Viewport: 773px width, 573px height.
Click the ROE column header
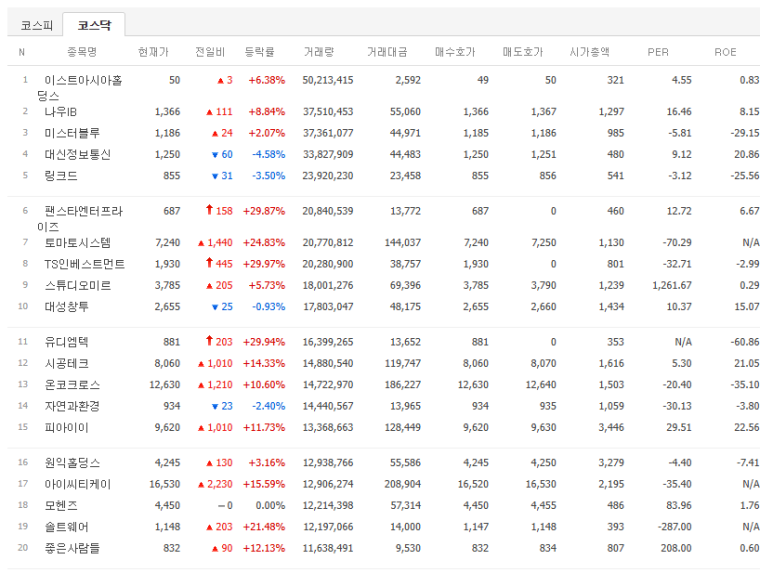click(x=725, y=52)
